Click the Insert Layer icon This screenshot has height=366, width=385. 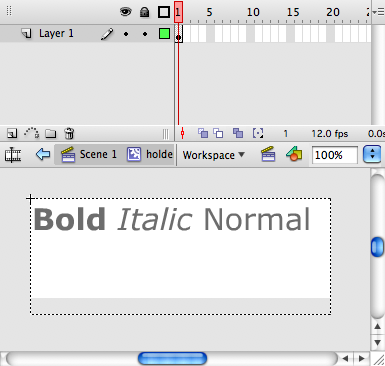coord(12,134)
